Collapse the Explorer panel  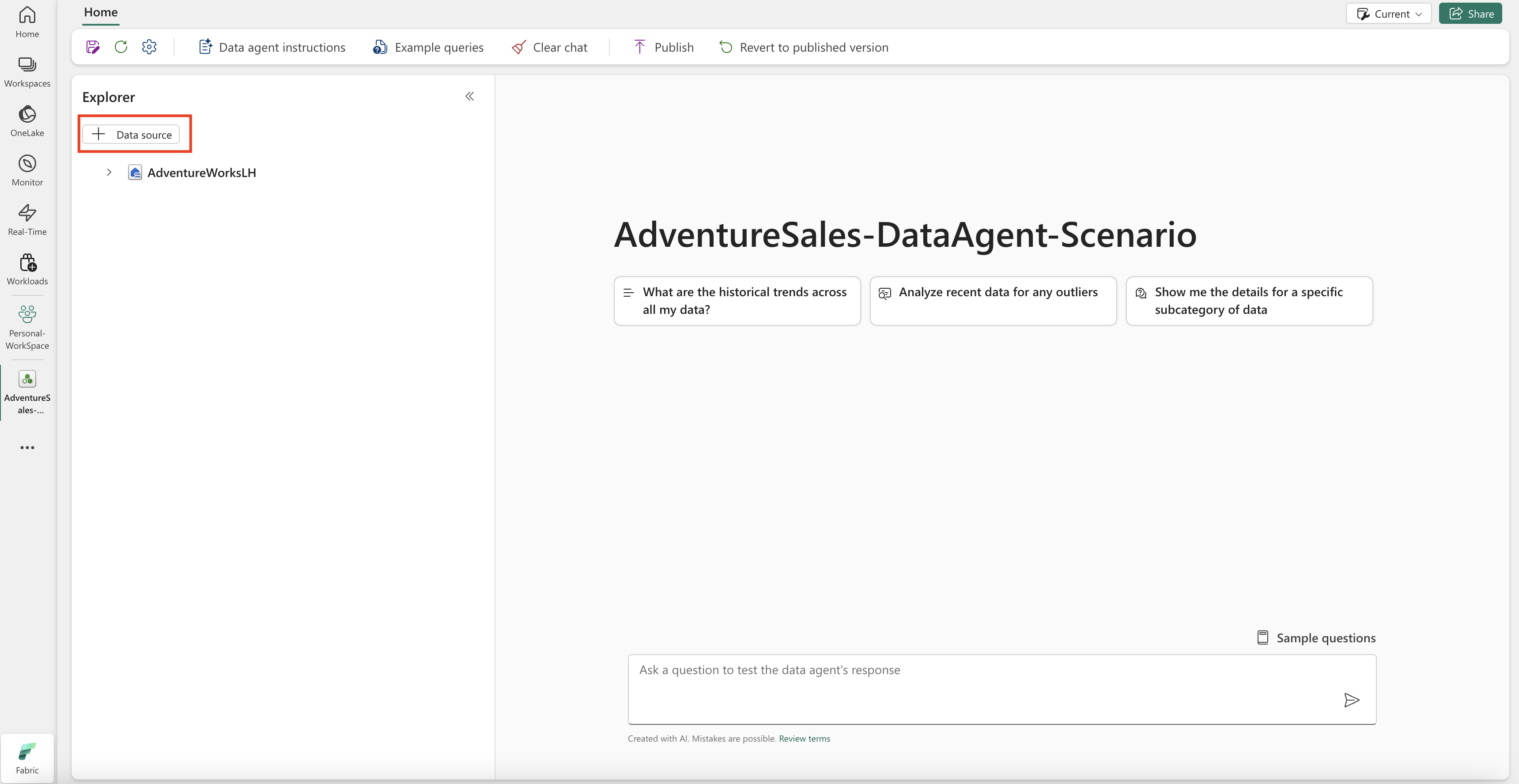[x=469, y=96]
